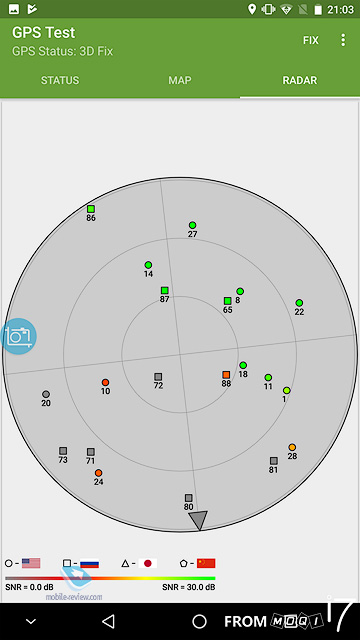
Task: Tap the location icon in status bar
Action: 252,9
